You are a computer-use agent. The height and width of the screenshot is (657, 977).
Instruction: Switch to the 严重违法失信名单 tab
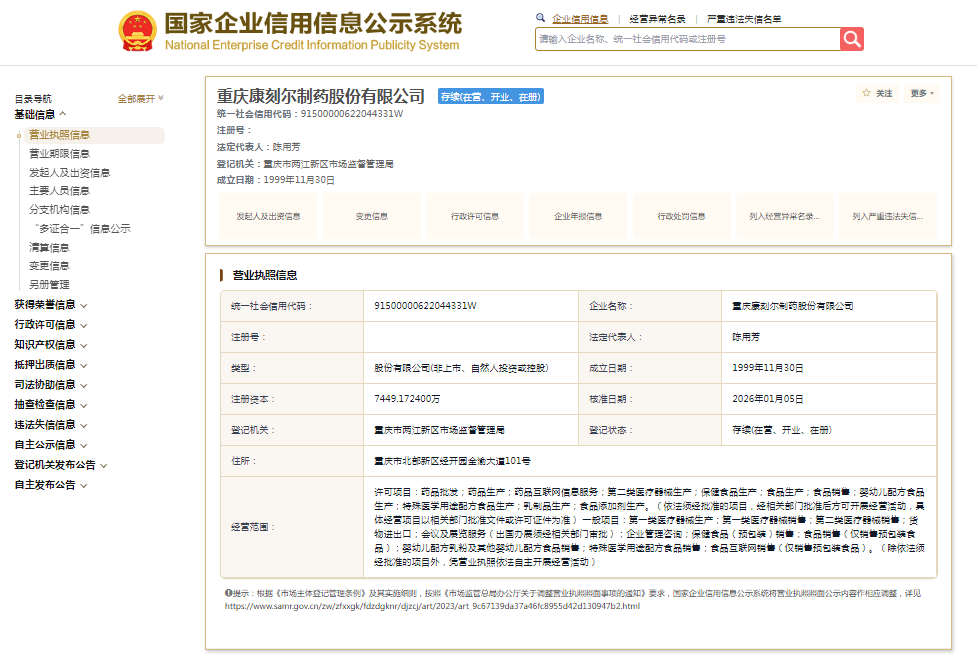click(x=744, y=19)
